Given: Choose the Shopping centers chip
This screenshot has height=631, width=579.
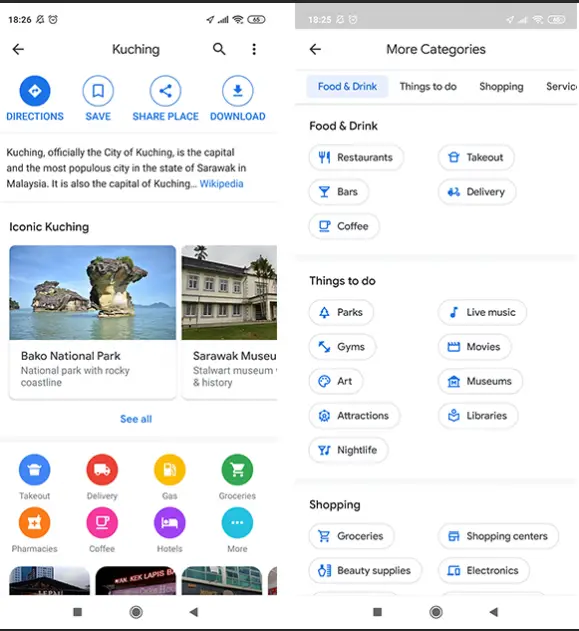Looking at the screenshot, I should [x=498, y=536].
